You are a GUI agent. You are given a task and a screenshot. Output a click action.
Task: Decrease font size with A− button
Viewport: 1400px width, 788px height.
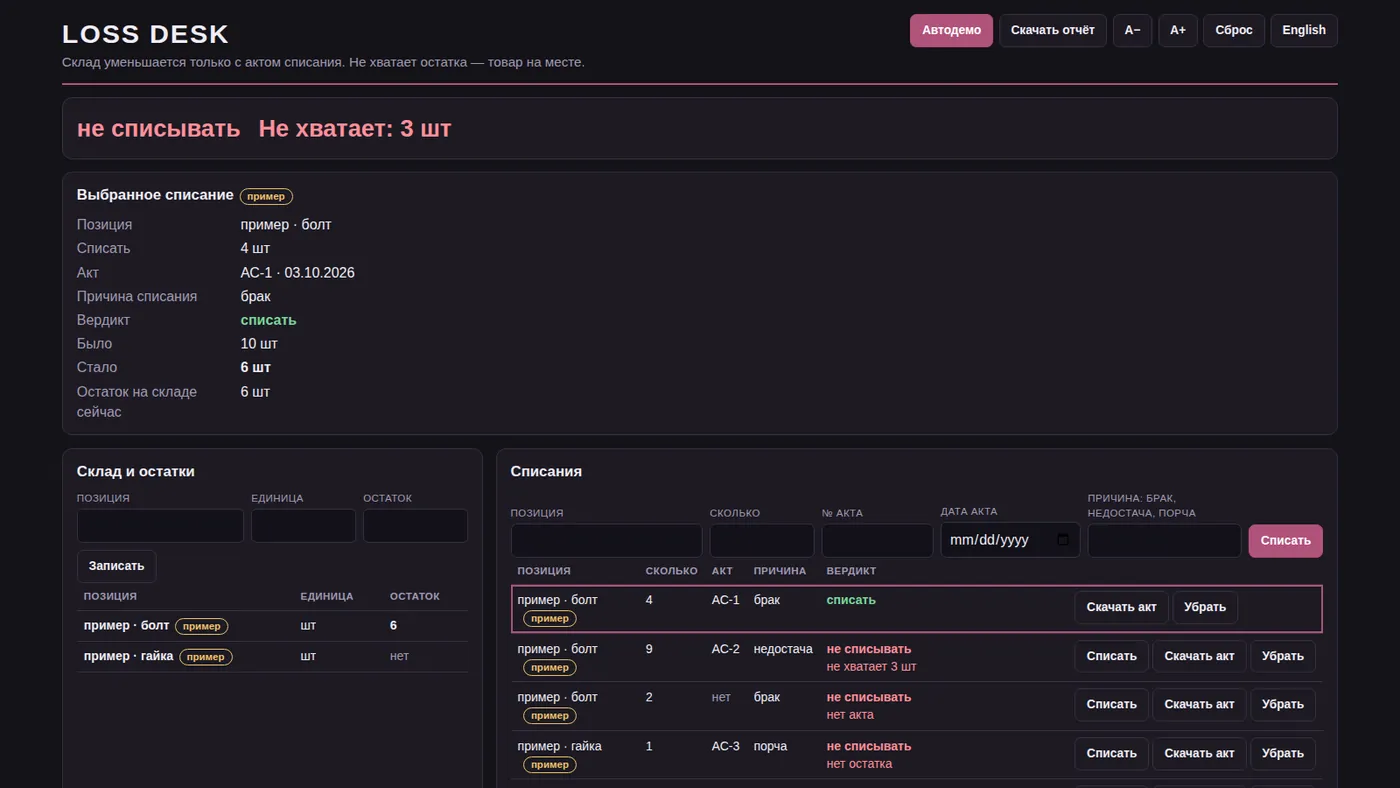click(1132, 30)
